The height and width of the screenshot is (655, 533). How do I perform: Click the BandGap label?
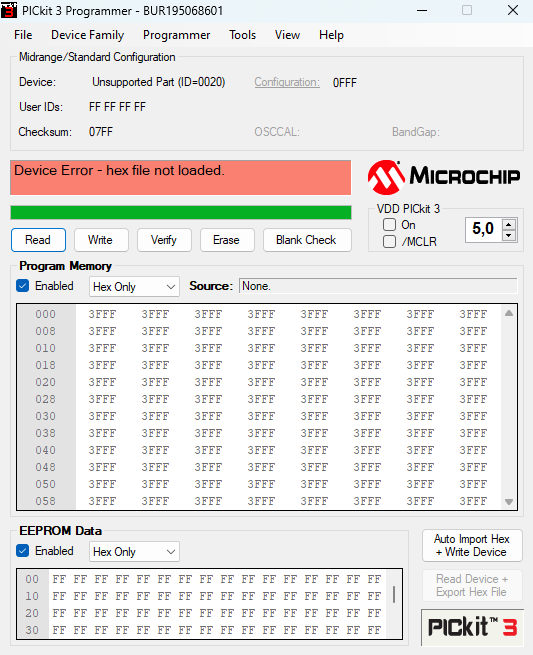(416, 132)
